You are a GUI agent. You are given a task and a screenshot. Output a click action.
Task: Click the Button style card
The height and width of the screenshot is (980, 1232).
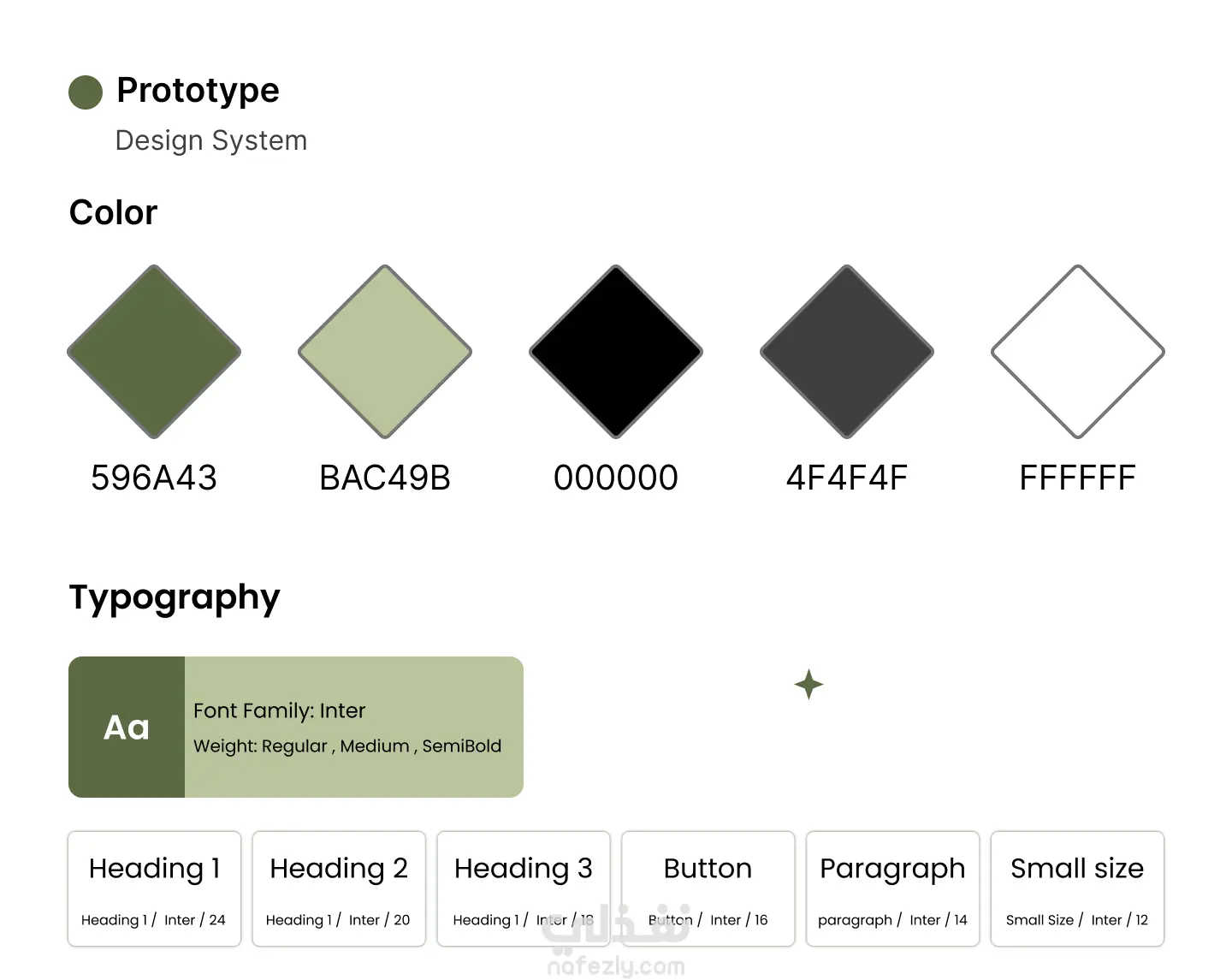click(x=708, y=888)
